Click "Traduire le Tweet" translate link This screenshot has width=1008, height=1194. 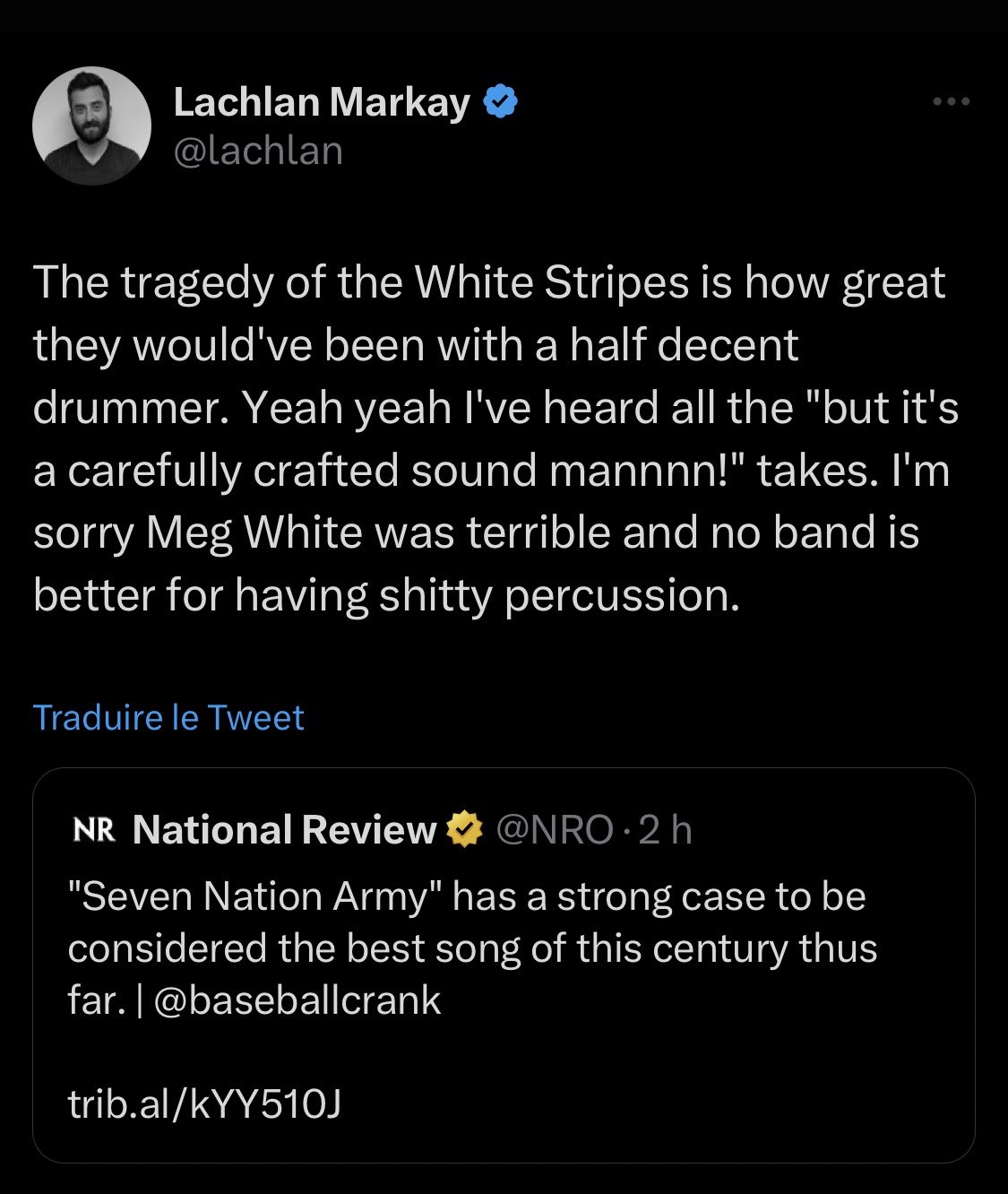point(168,718)
